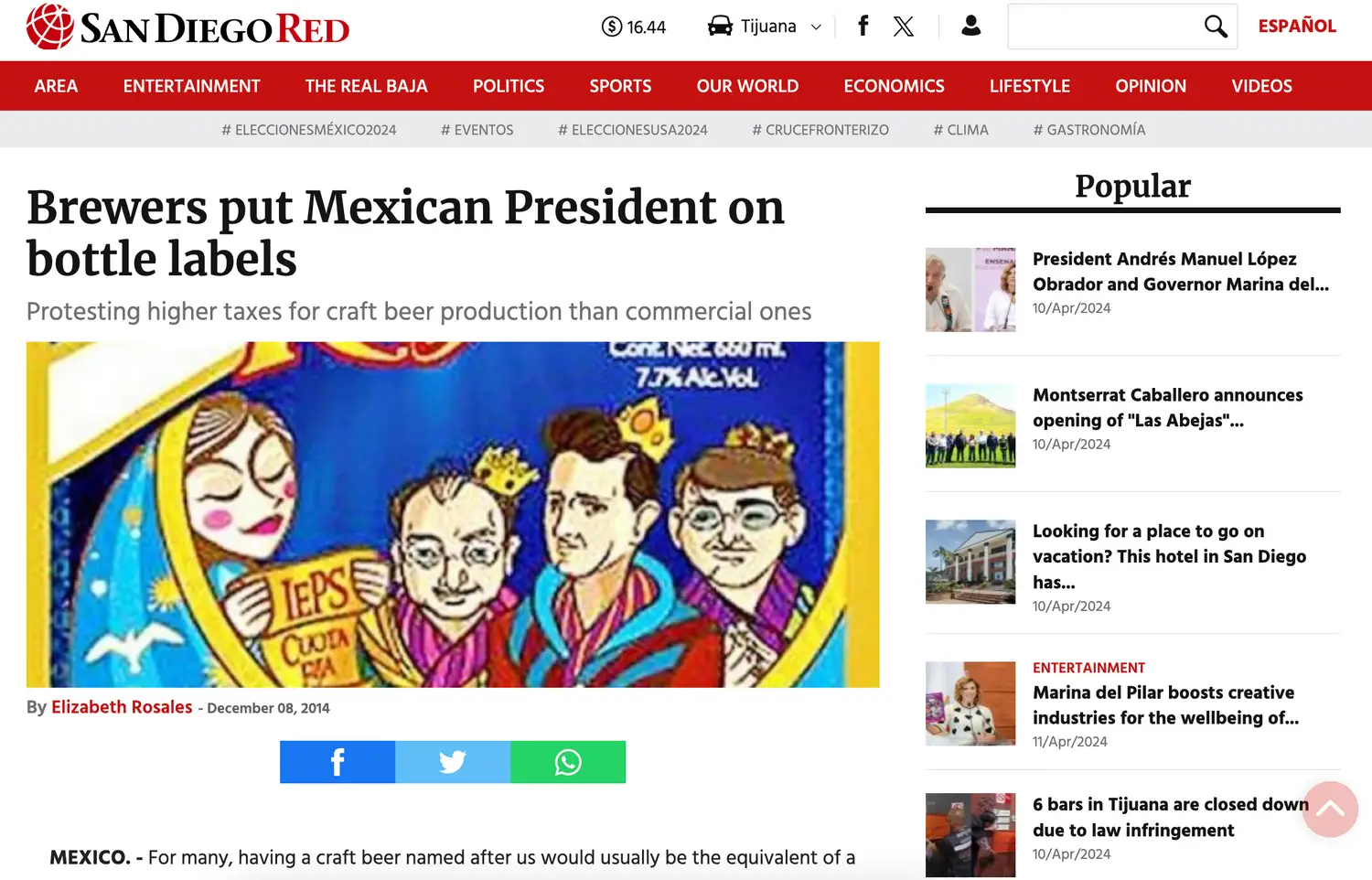The height and width of the screenshot is (880, 1372).
Task: Open the #CRUCEFRONTERIZO hashtag link
Action: click(820, 130)
